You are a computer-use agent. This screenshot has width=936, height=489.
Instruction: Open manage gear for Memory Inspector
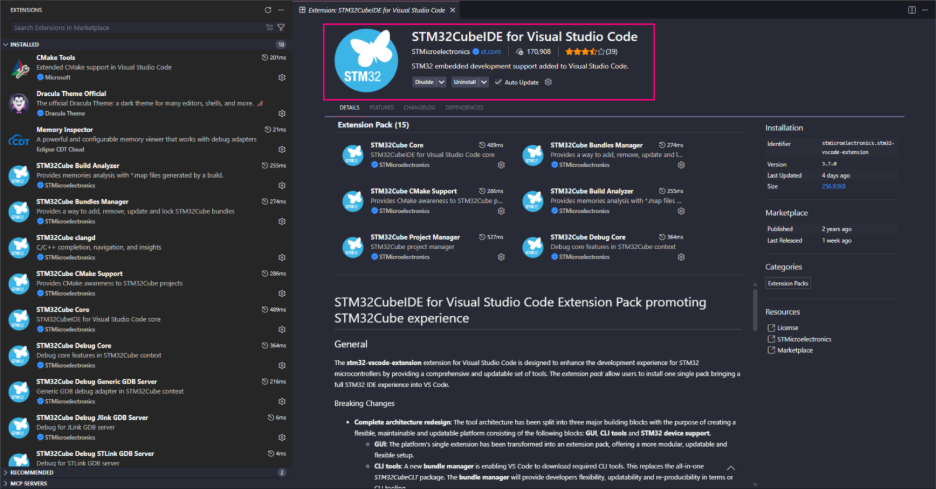point(282,149)
